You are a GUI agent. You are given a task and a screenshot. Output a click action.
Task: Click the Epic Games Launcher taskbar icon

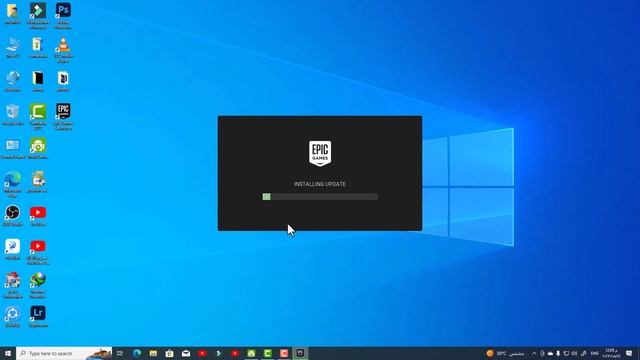(x=300, y=353)
